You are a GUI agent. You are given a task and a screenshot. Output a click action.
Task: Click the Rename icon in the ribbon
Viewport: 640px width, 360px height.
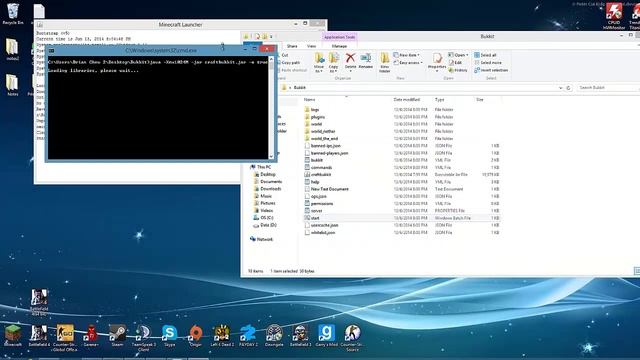point(365,61)
